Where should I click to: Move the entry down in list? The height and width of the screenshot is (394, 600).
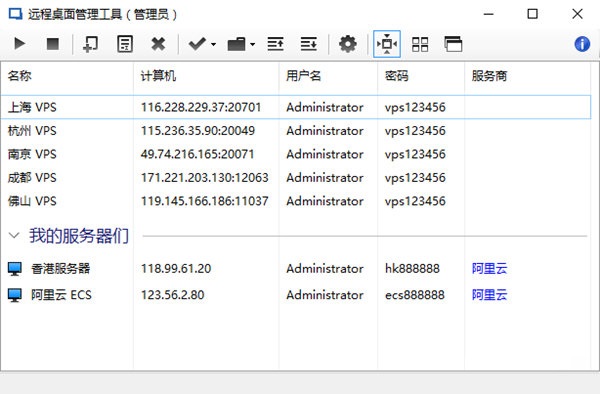coord(308,44)
